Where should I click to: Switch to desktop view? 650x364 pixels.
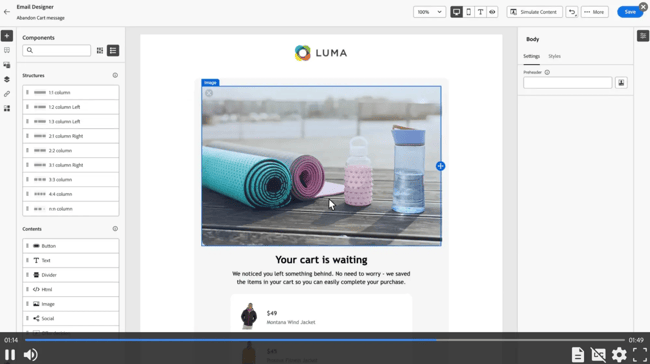(x=456, y=12)
